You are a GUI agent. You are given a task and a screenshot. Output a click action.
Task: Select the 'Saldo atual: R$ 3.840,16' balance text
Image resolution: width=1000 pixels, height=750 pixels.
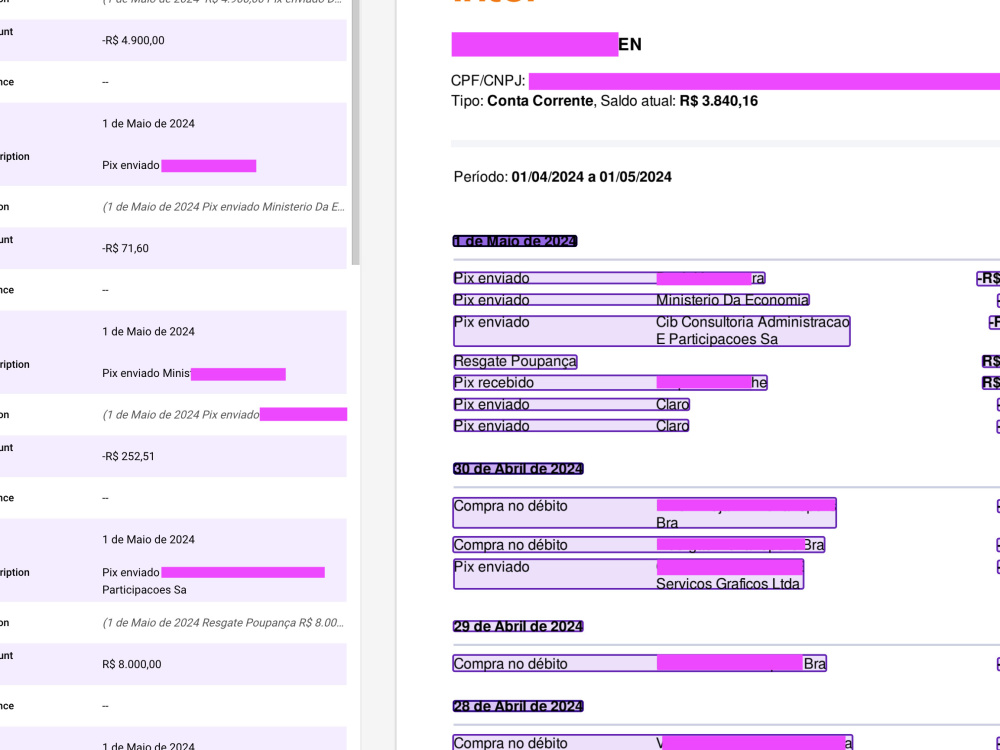(x=679, y=101)
